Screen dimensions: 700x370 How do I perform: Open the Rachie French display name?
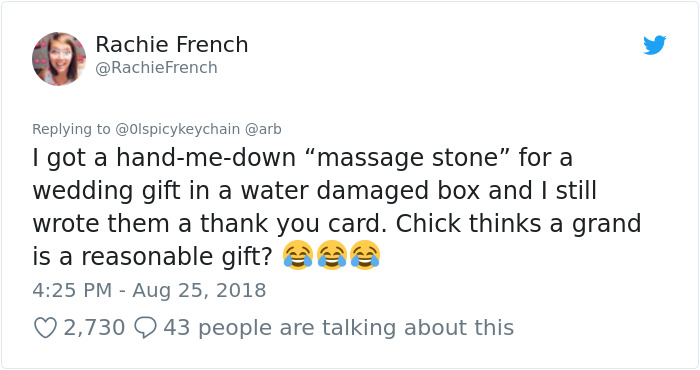pos(172,45)
